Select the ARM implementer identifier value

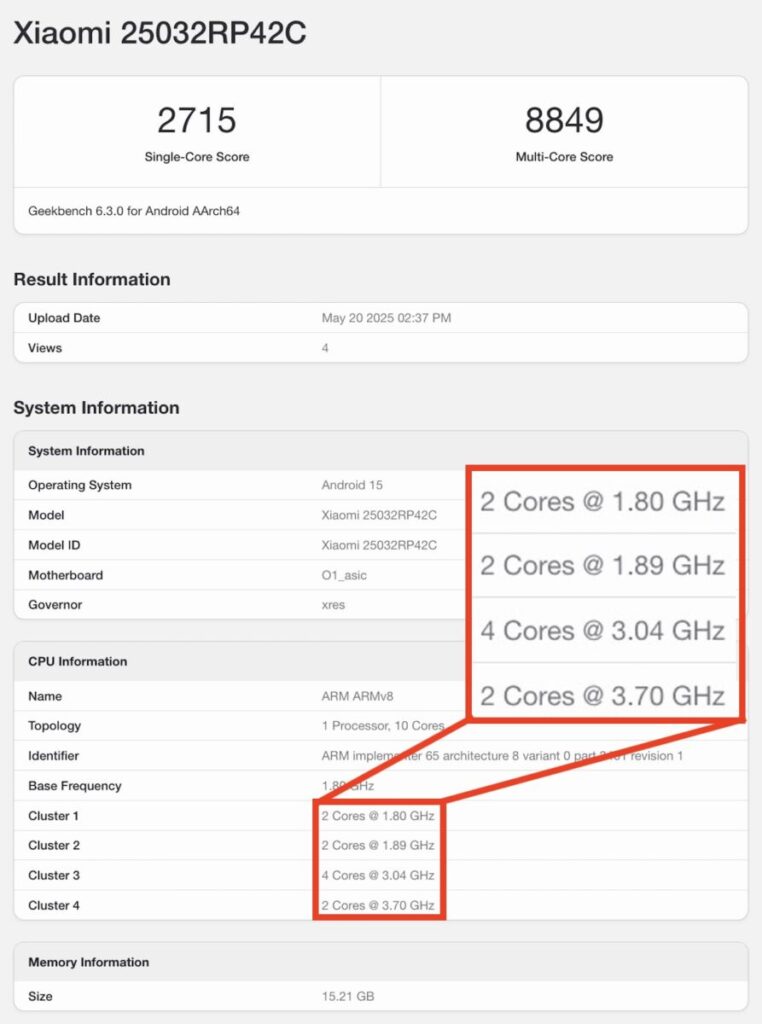coord(502,756)
